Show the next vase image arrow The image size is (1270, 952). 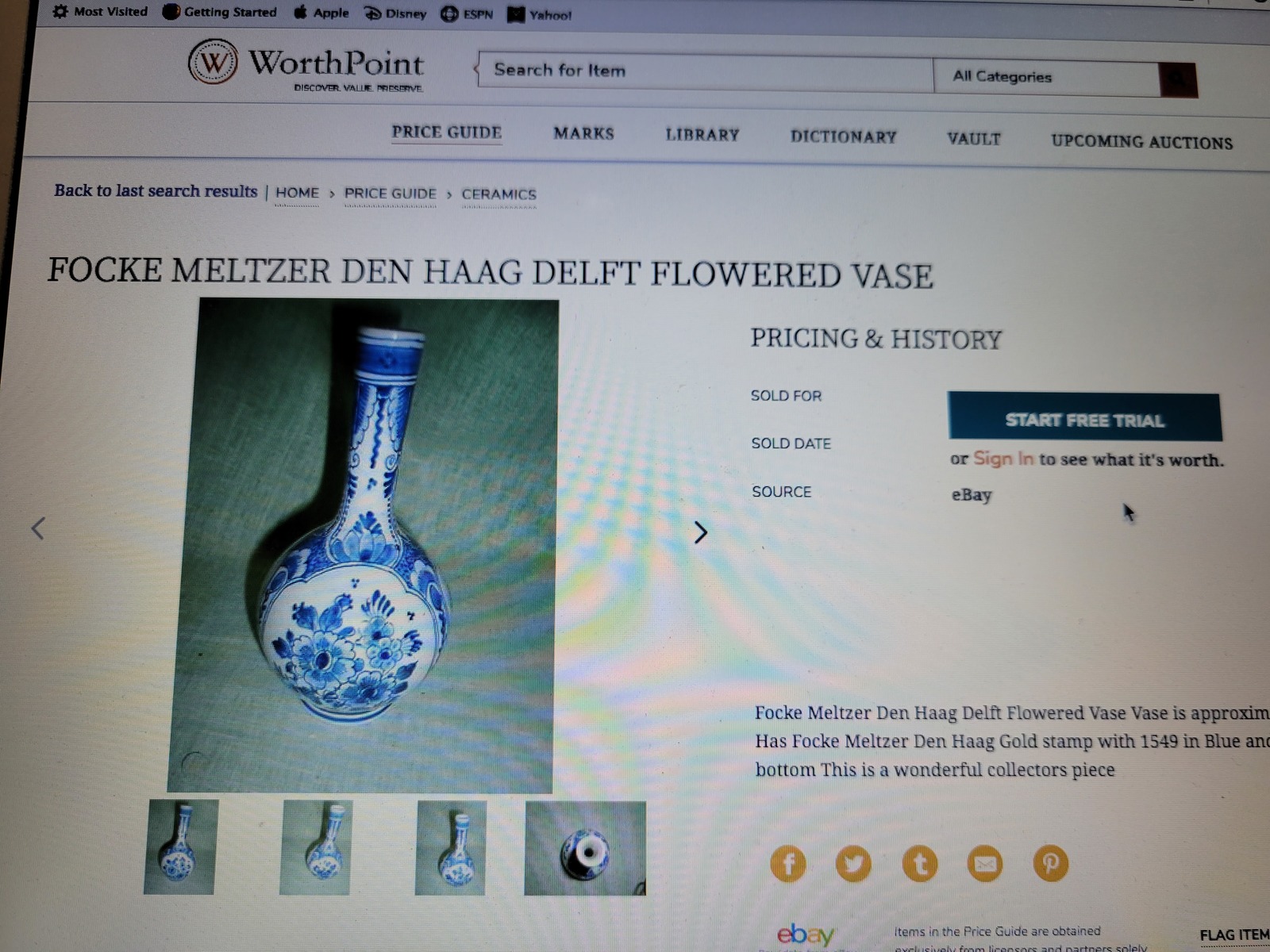[x=700, y=532]
